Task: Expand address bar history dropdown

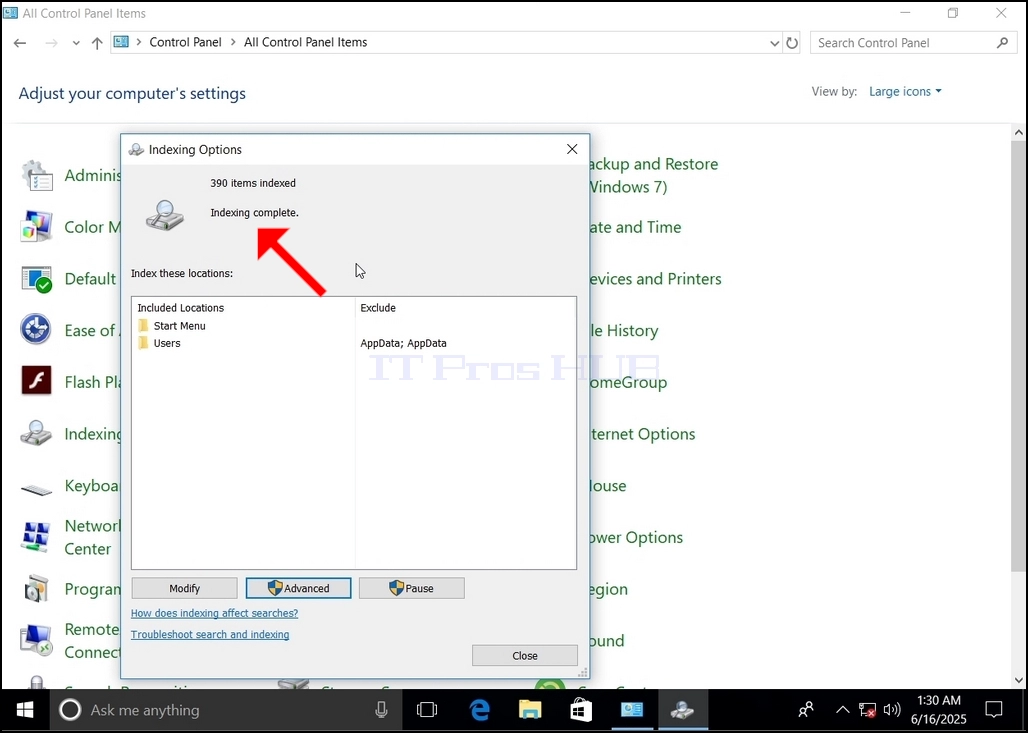Action: click(774, 43)
